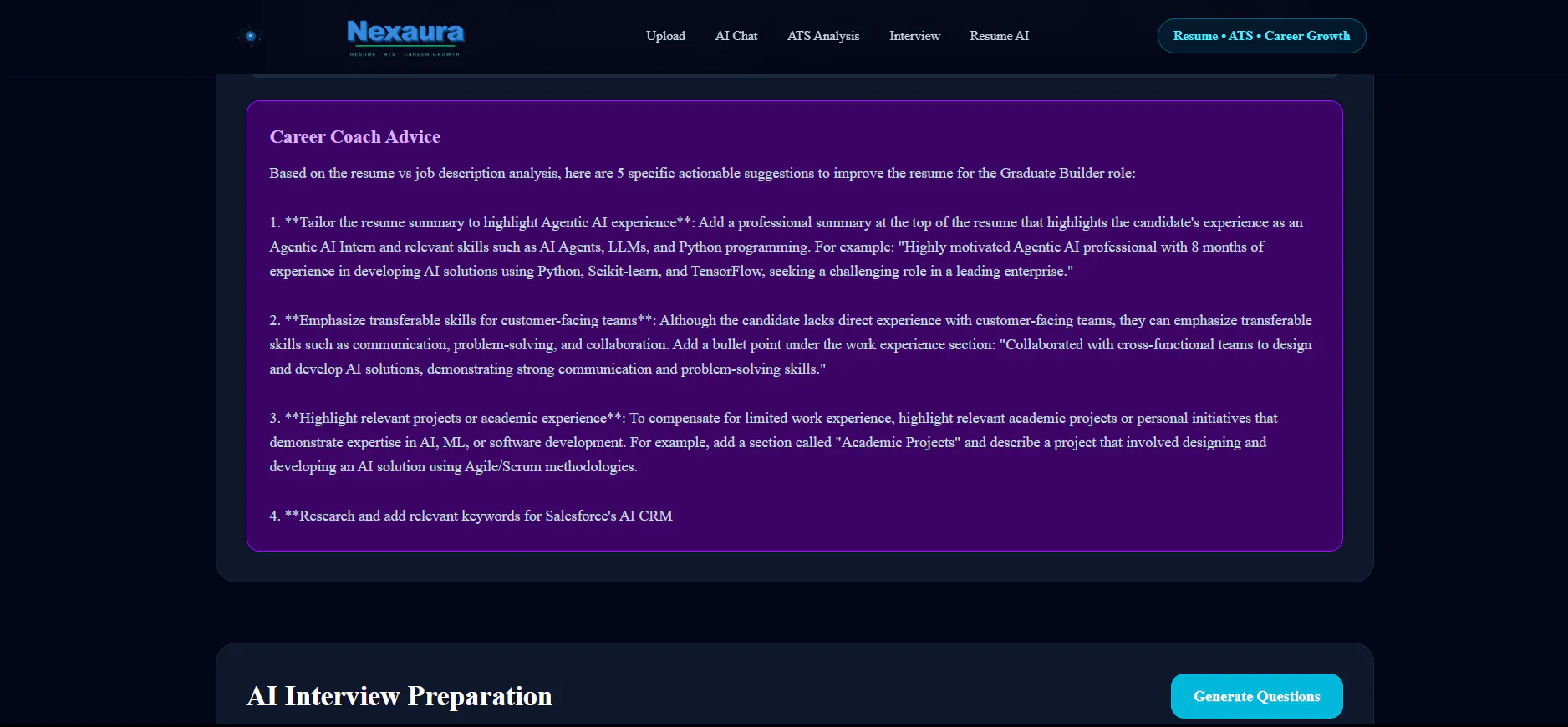Open Resume AI menu item
The width and height of the screenshot is (1568, 727).
pos(999,36)
